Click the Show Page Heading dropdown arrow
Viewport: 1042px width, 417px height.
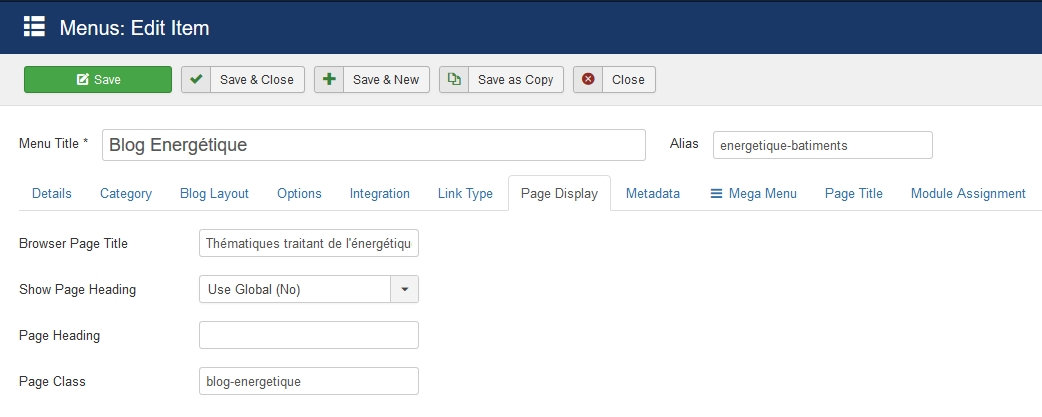[404, 290]
